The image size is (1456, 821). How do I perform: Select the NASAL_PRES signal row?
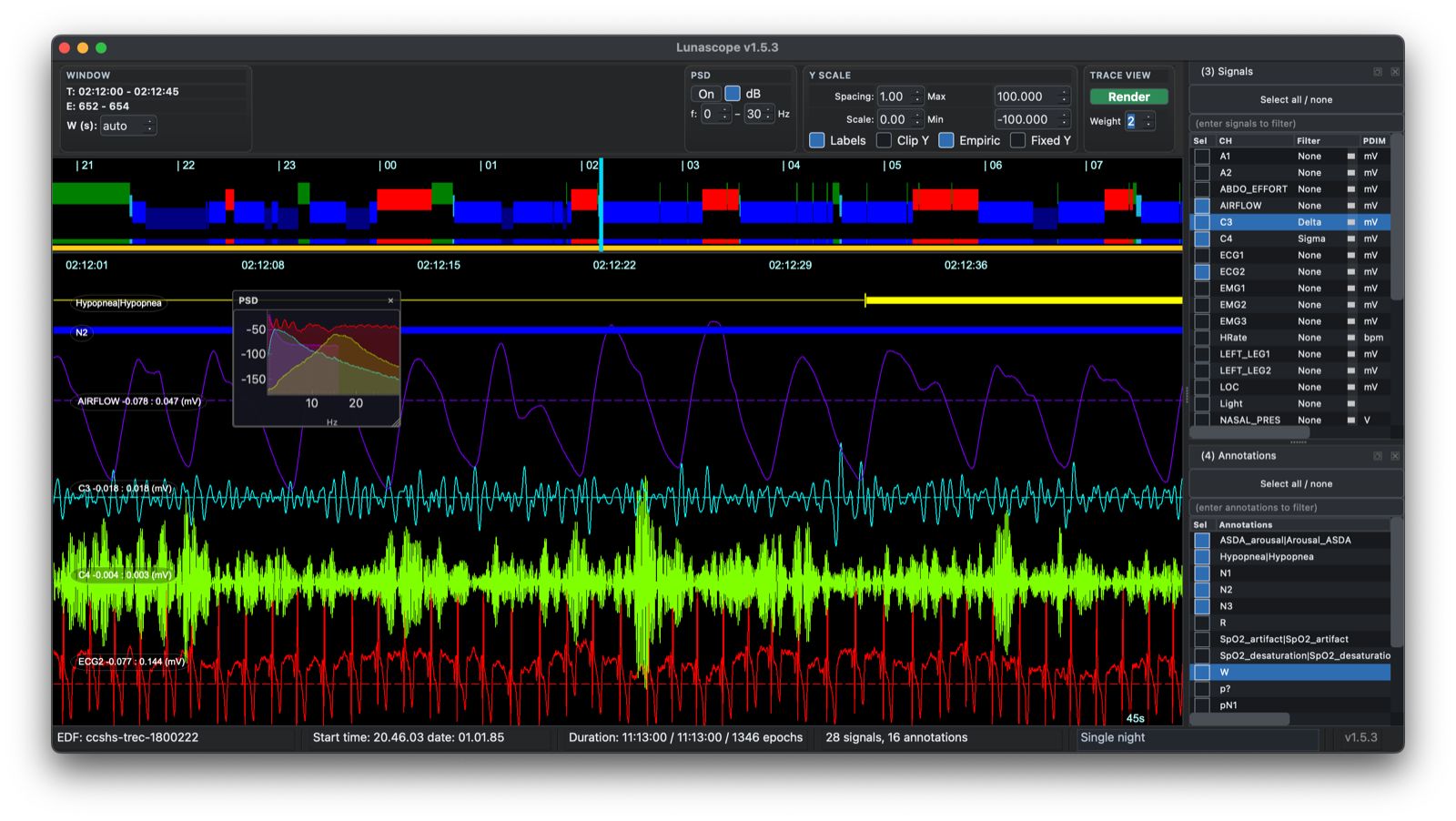click(x=1290, y=421)
